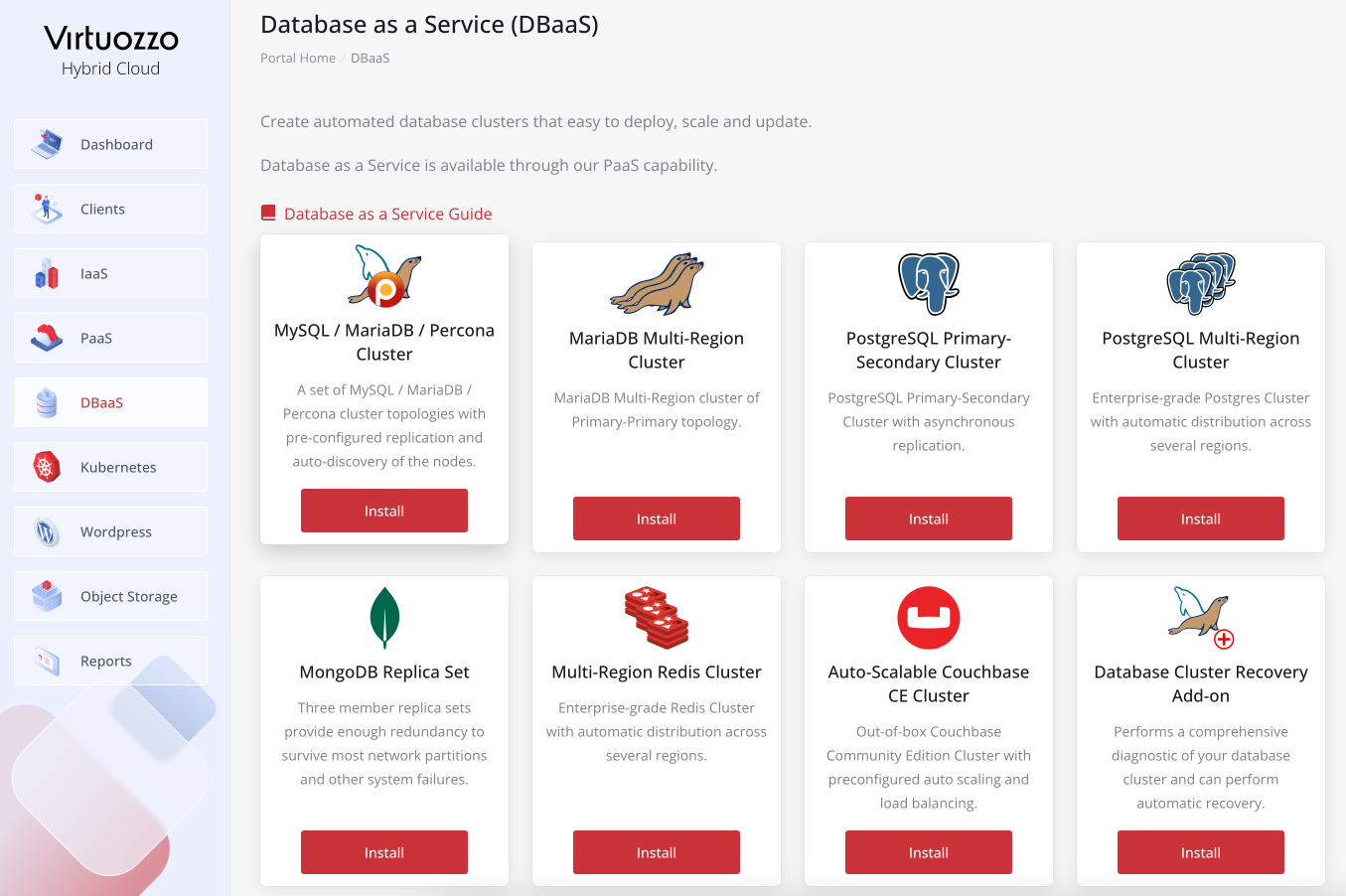Click the 'Enterprise-grade Redis Cluster' description
The width and height of the screenshot is (1346, 896).
pos(657,732)
